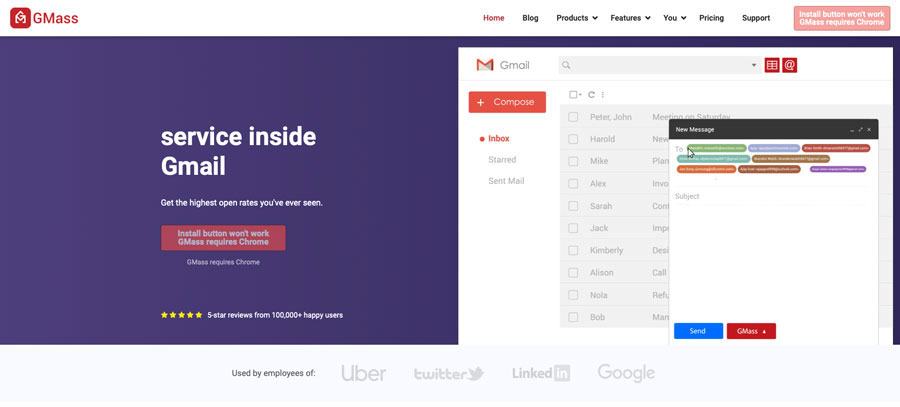
Task: Click the yellow five-star rating icons
Action: point(181,315)
